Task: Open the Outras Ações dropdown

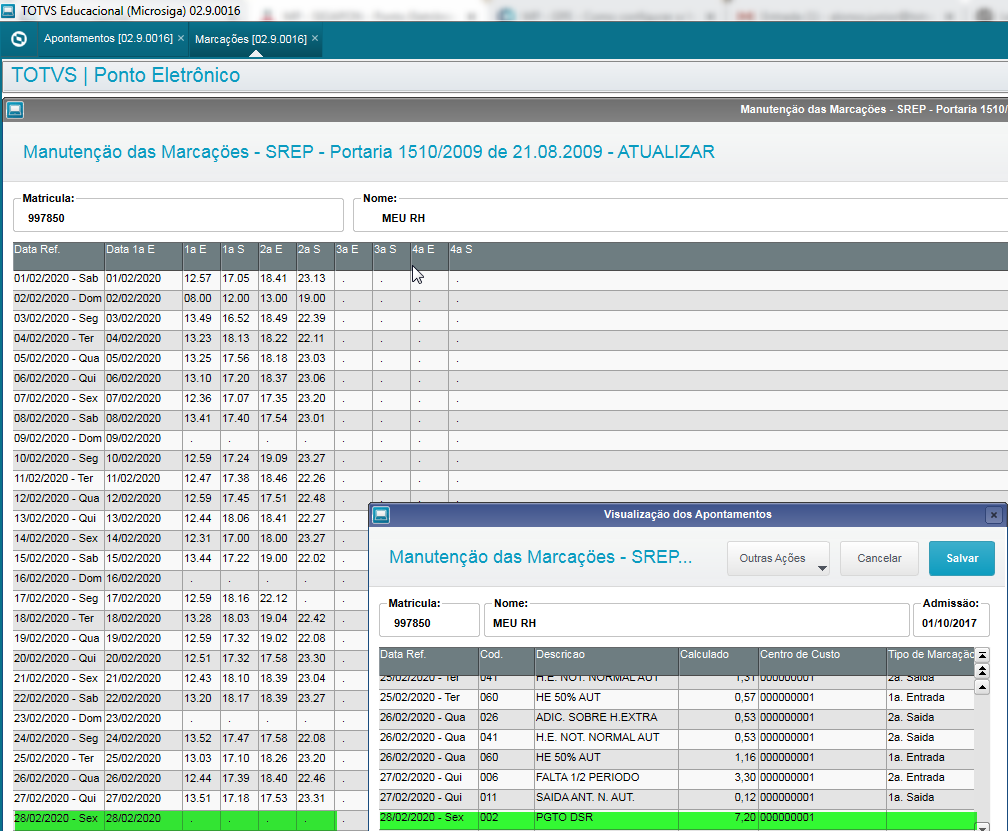Action: point(778,558)
